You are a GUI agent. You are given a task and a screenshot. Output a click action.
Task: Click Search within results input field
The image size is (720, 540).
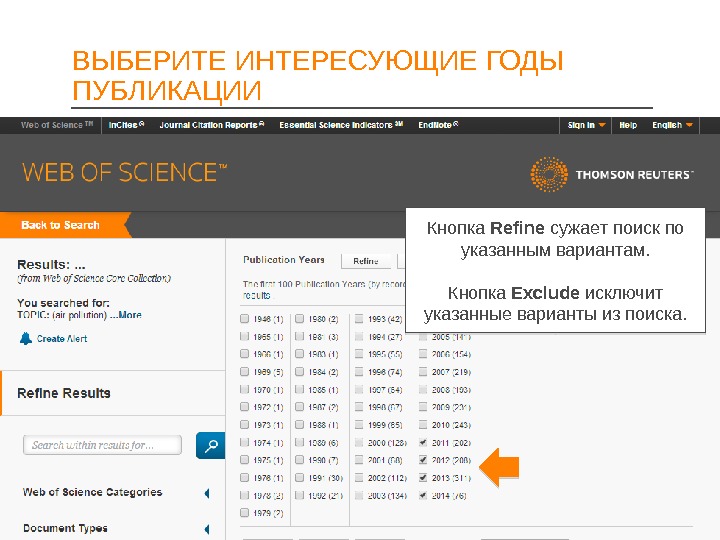pyautogui.click(x=102, y=445)
